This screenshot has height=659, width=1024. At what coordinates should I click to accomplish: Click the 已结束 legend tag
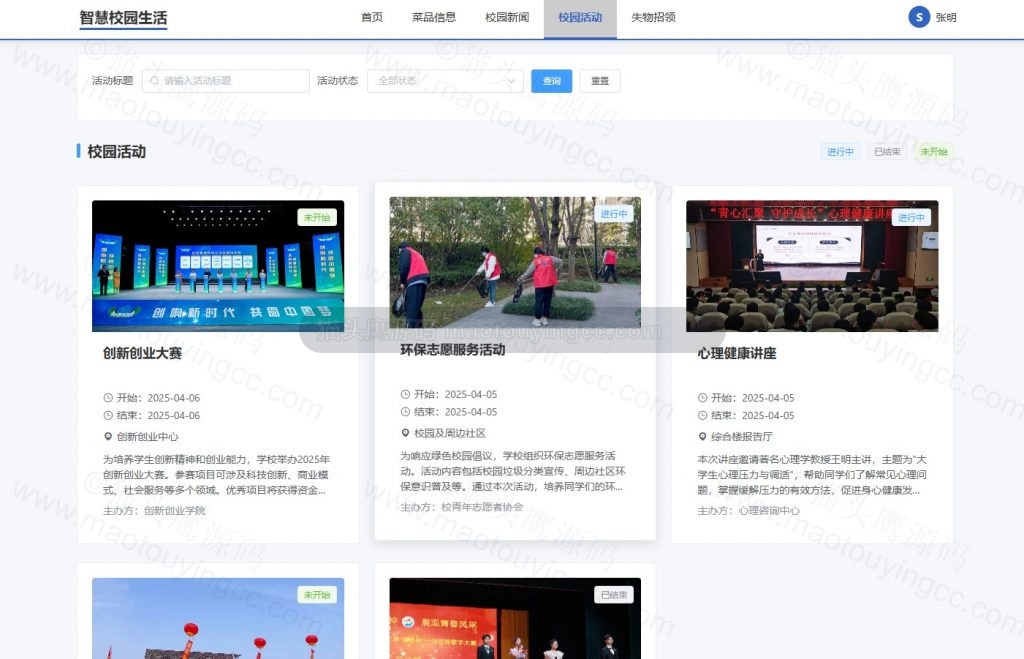887,152
